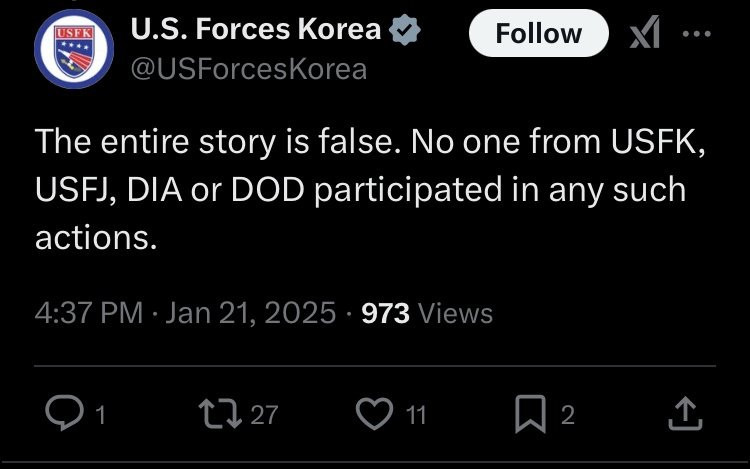Click the U.S. Forces Korea display name
750x469 pixels.
(x=256, y=30)
